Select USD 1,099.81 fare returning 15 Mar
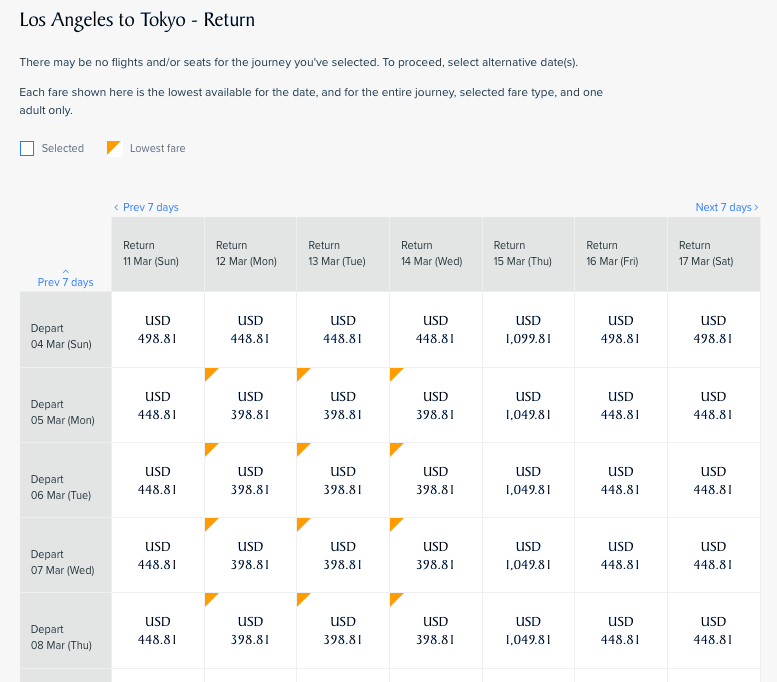Screen dimensions: 777x682 tap(528, 330)
